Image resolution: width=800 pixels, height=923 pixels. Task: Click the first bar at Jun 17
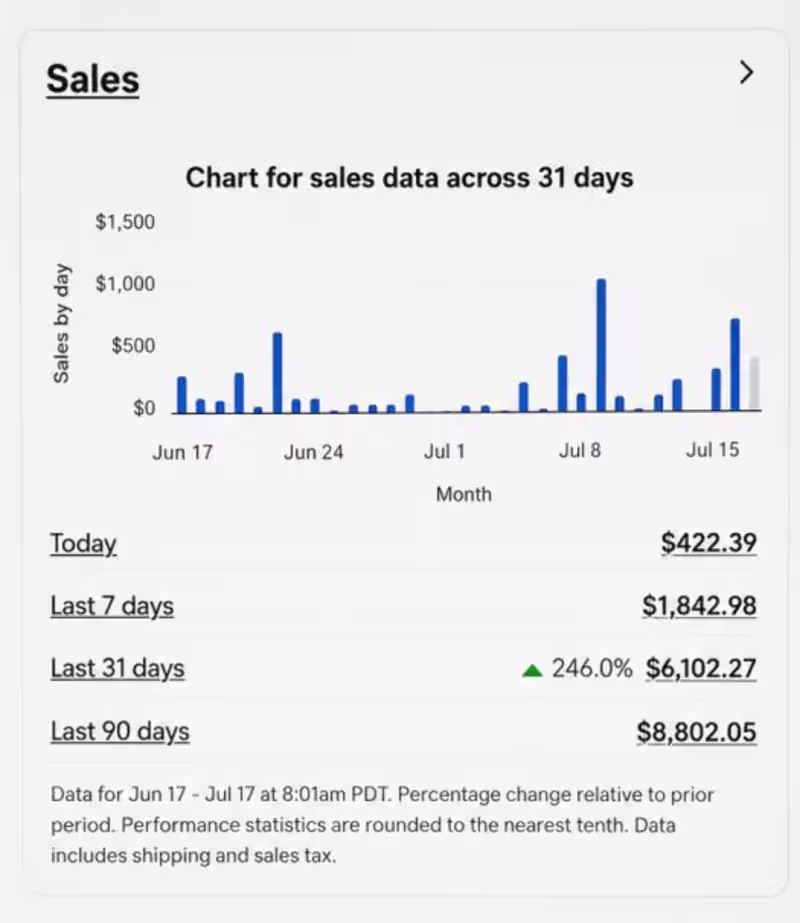tap(182, 394)
